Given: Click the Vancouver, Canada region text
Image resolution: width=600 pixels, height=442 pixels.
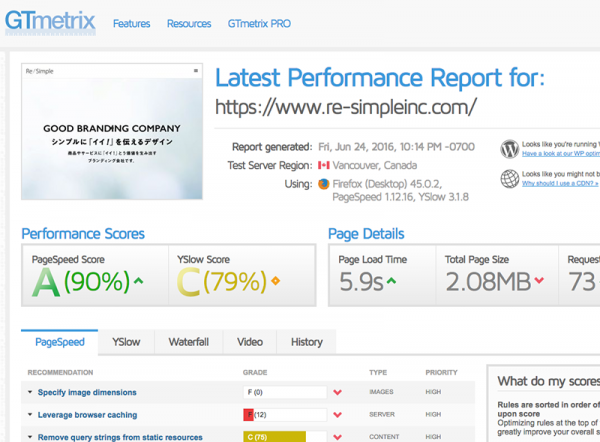Looking at the screenshot, I should (375, 165).
